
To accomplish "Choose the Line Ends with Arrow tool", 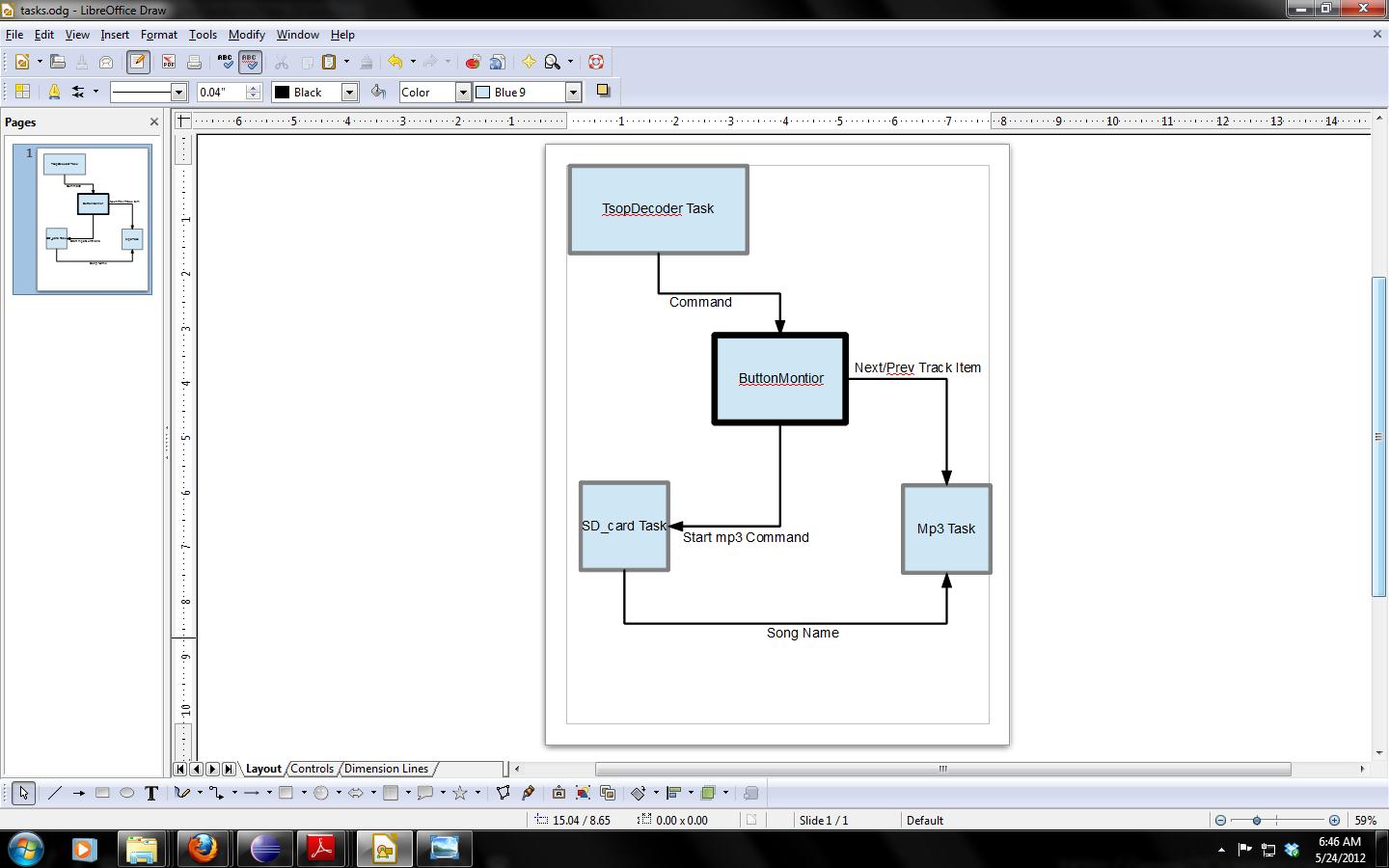I will [x=78, y=793].
